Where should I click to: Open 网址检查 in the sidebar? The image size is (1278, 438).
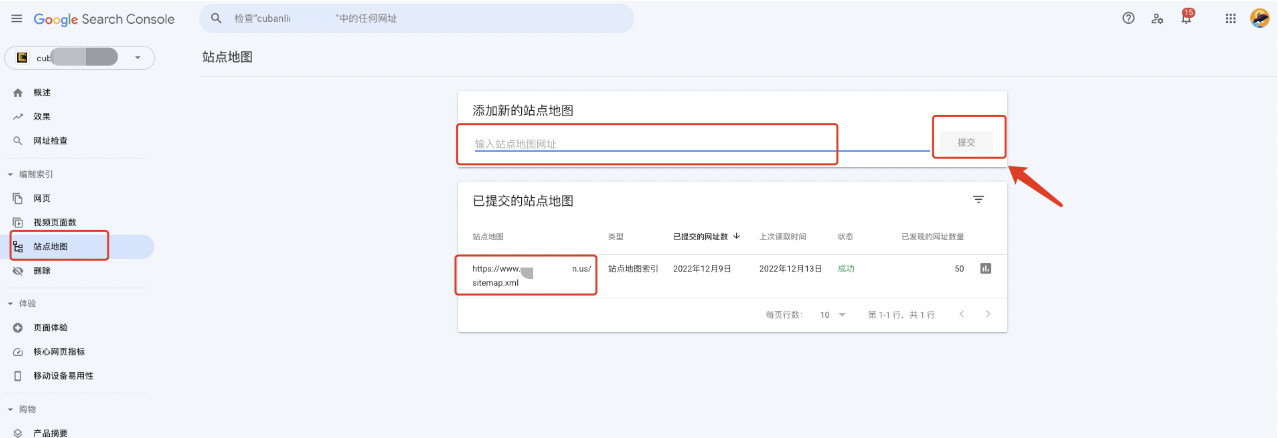click(50, 141)
